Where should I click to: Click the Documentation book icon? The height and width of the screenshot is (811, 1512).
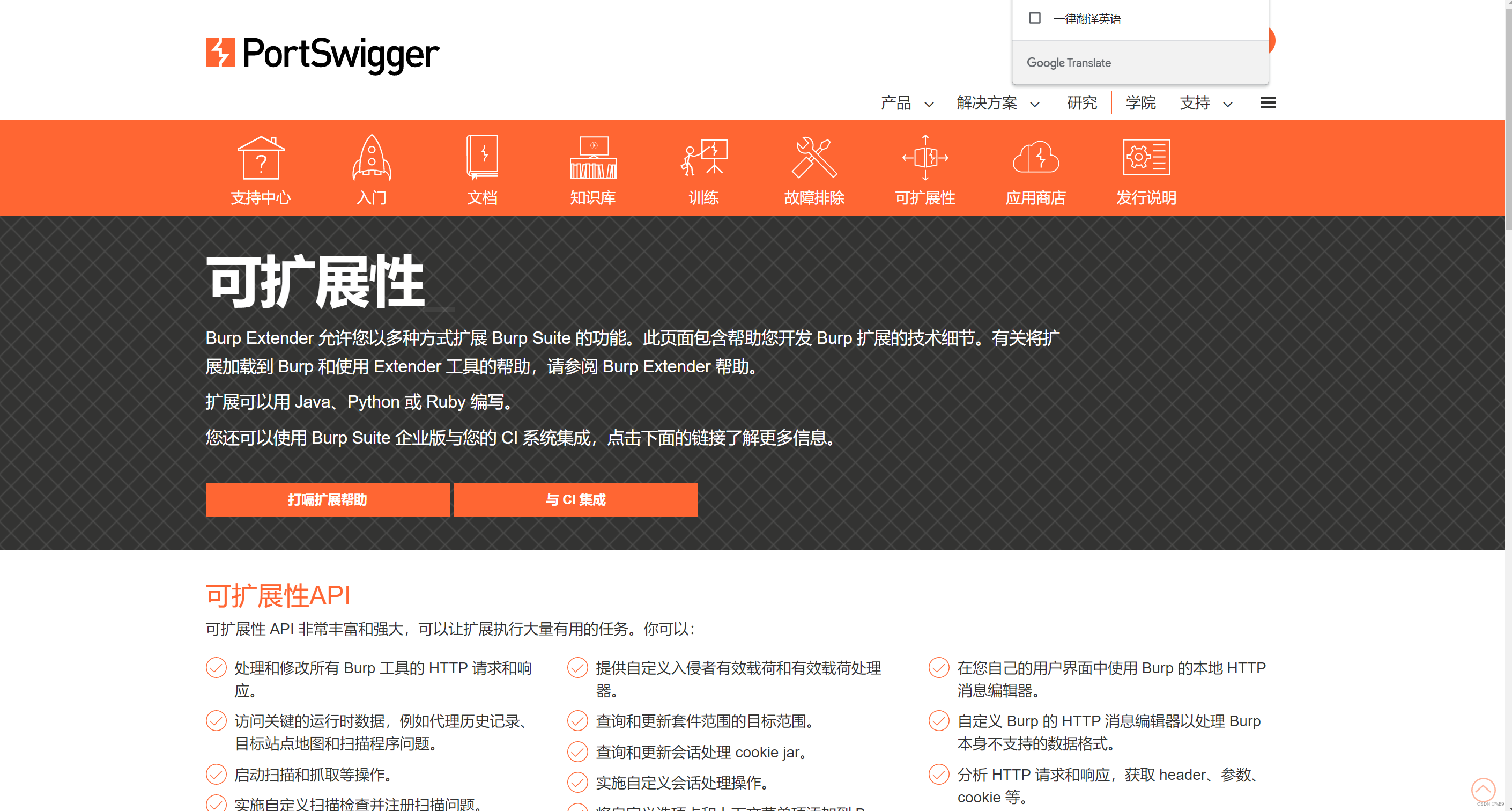483,157
